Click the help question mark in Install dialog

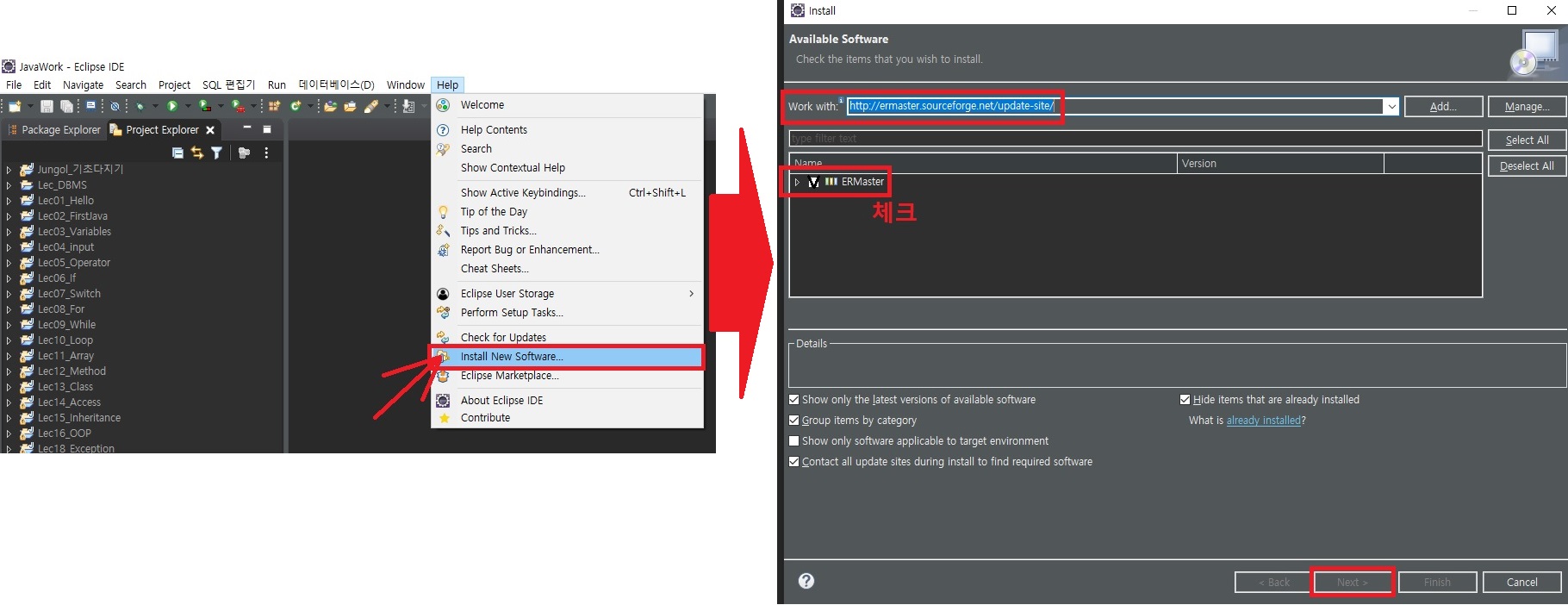point(806,581)
